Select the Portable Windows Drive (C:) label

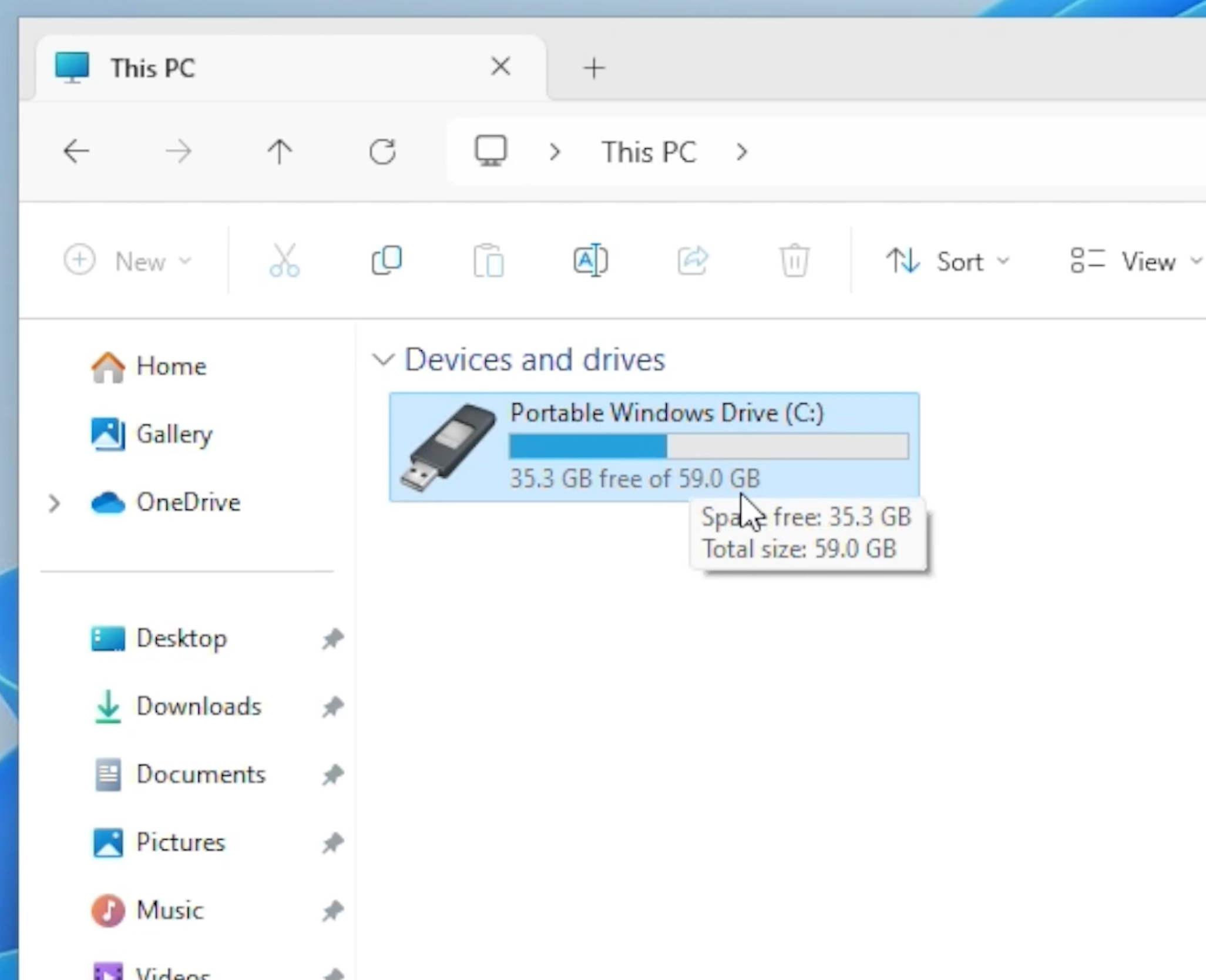(667, 413)
